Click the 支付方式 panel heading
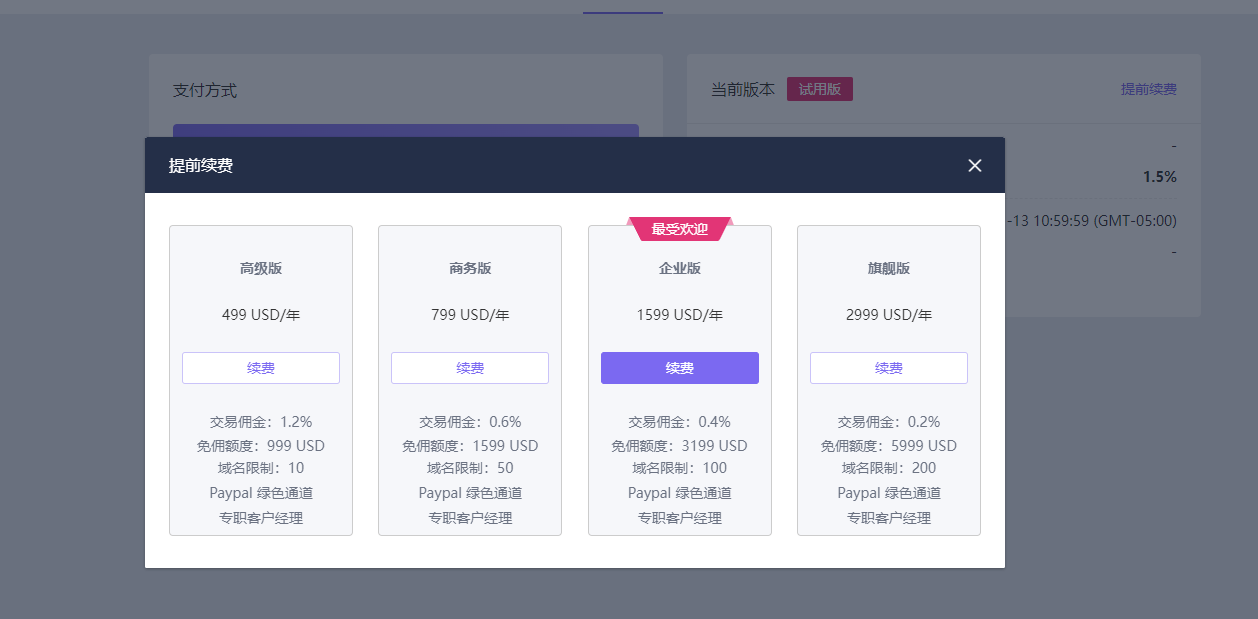Viewport: 1258px width, 619px height. 205,90
